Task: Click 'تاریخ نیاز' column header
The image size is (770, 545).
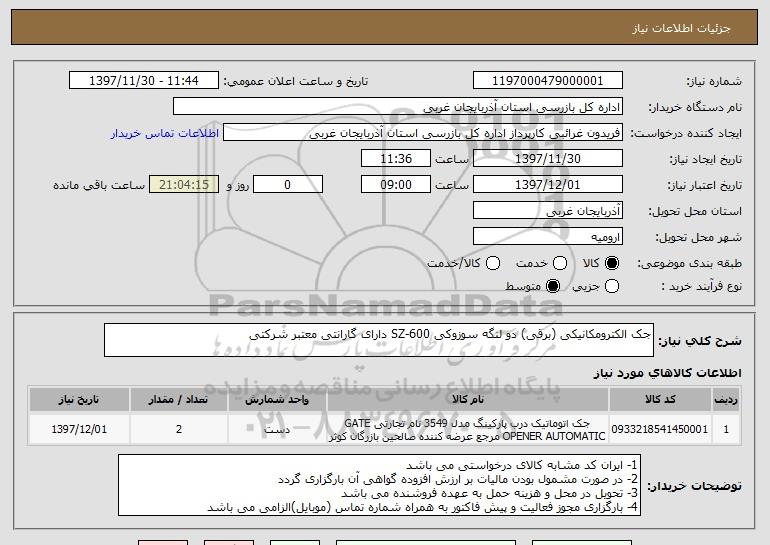Action: tap(79, 400)
